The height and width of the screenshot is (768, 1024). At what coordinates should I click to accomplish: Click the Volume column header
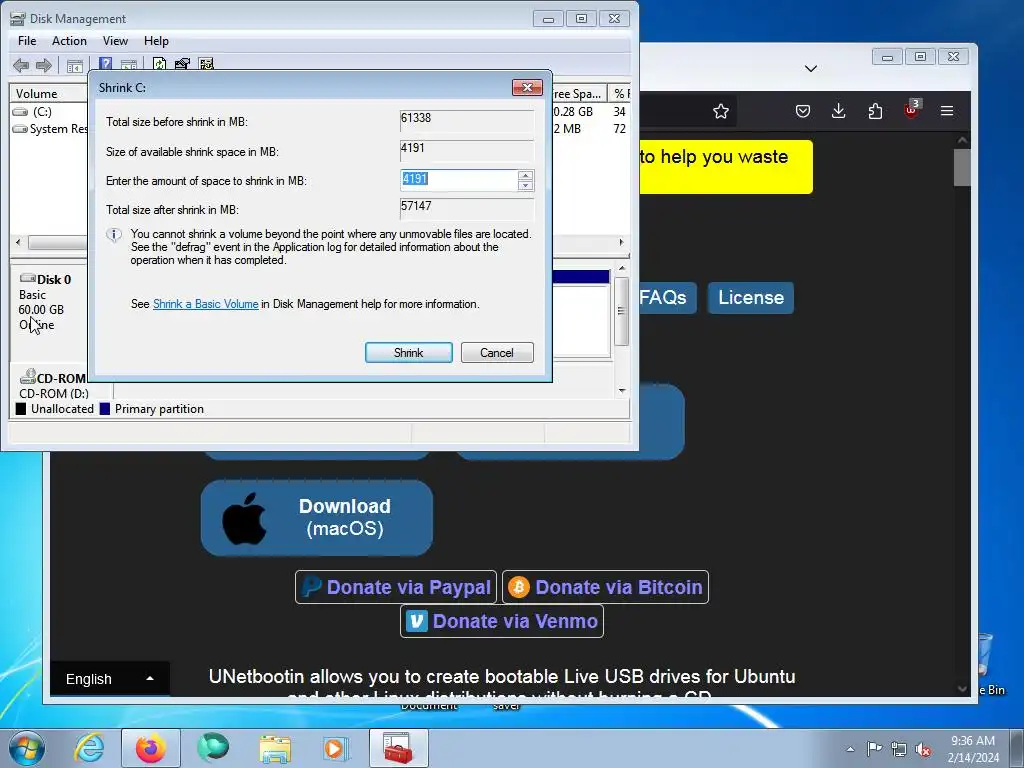click(49, 93)
